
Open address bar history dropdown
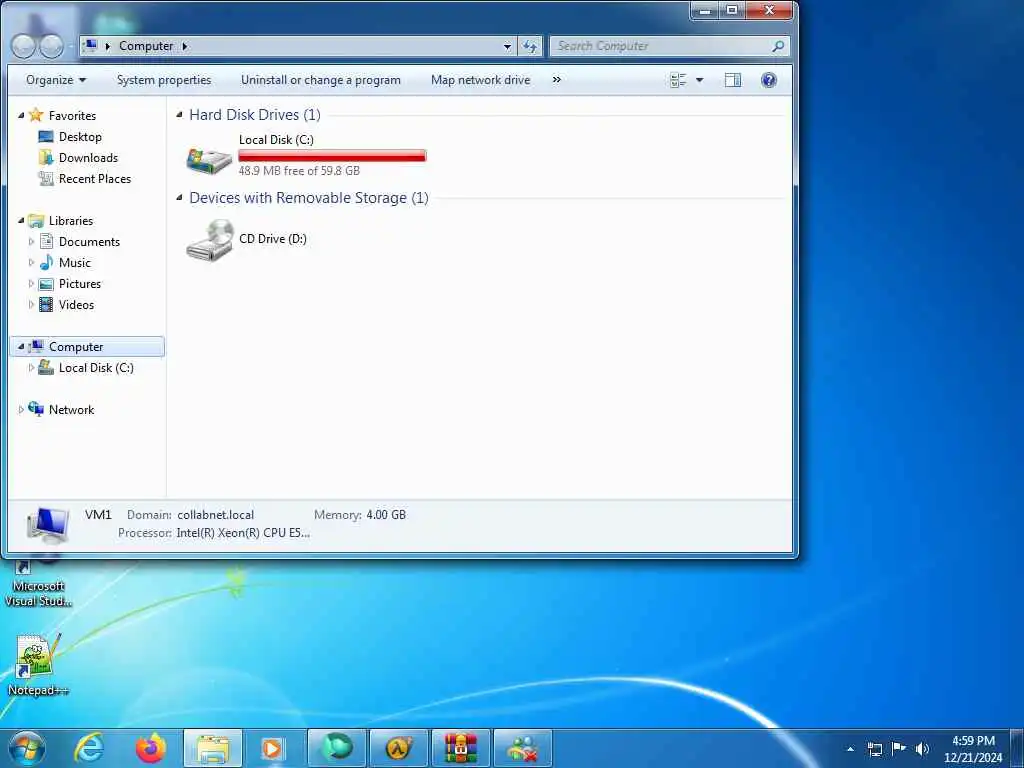pos(507,46)
